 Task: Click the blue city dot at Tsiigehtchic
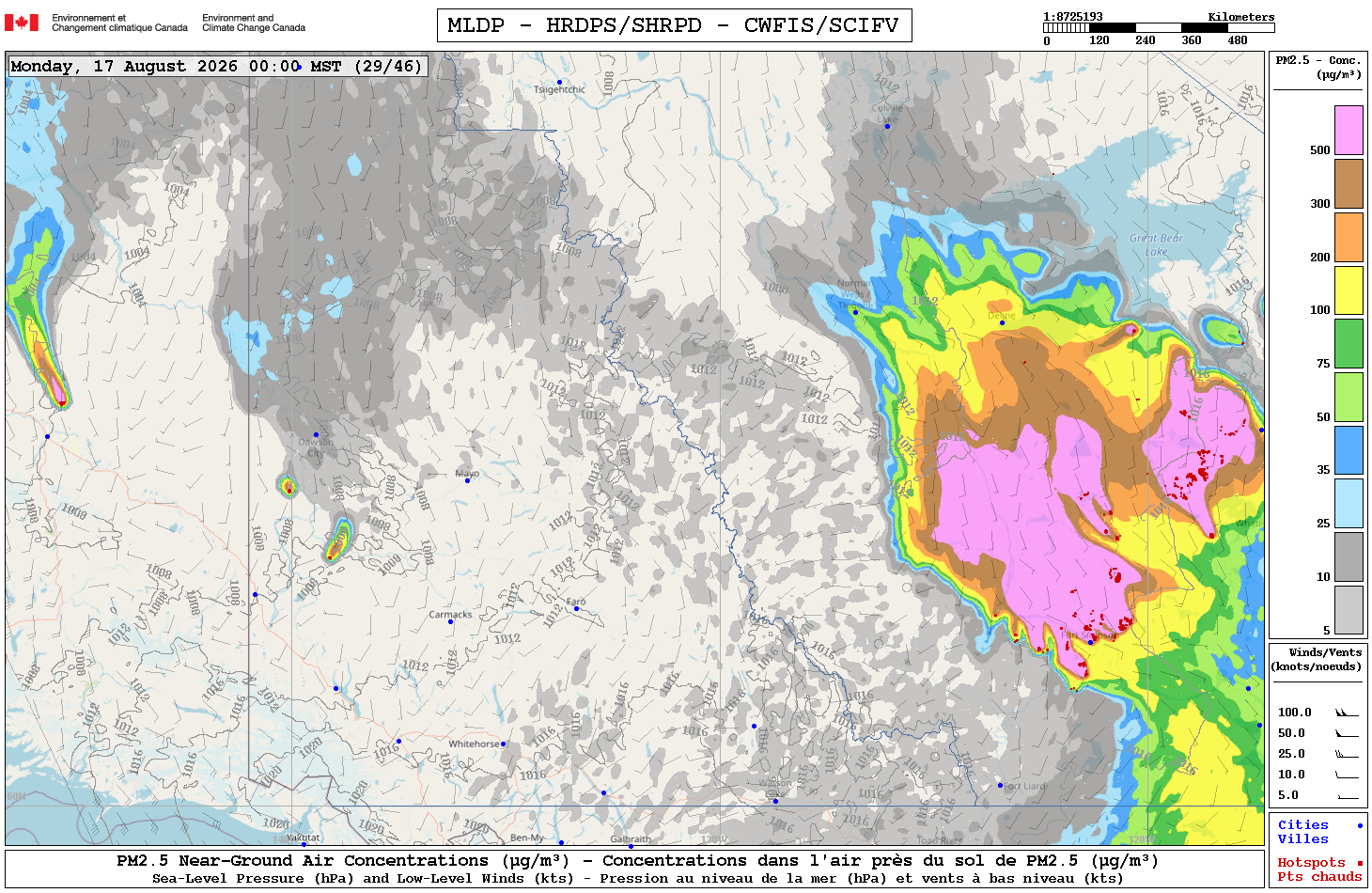pyautogui.click(x=559, y=82)
